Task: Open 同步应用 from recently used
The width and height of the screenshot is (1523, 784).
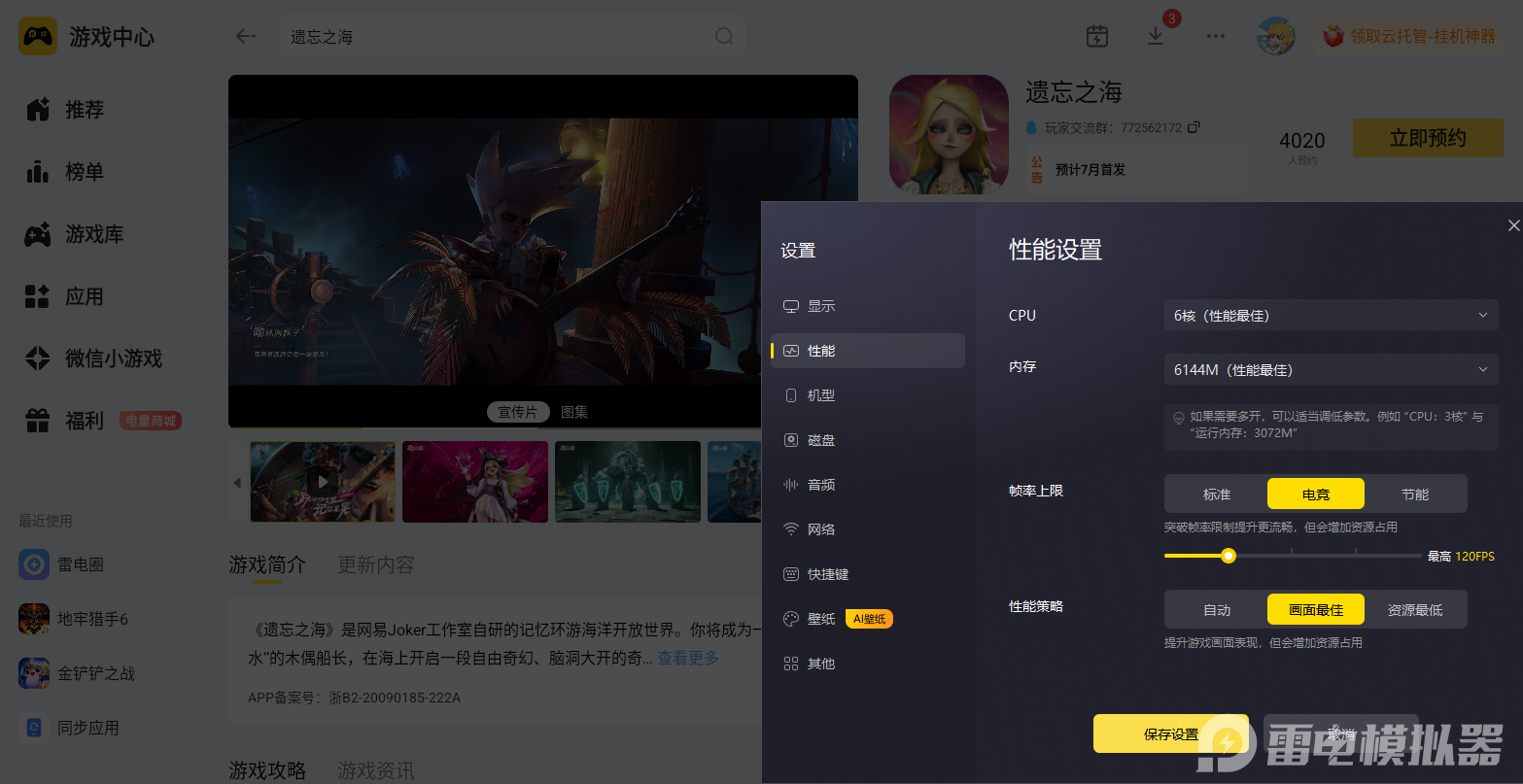Action: point(34,728)
